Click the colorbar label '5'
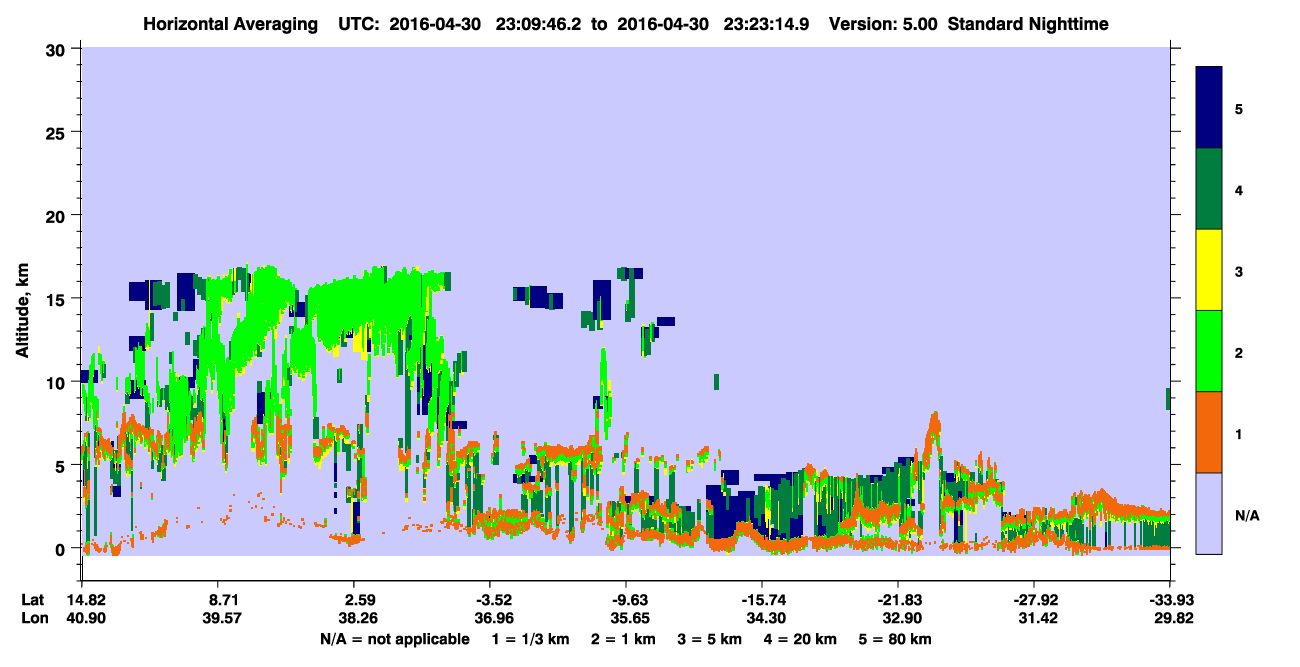Image resolution: width=1300 pixels, height=667 pixels. click(x=1239, y=108)
